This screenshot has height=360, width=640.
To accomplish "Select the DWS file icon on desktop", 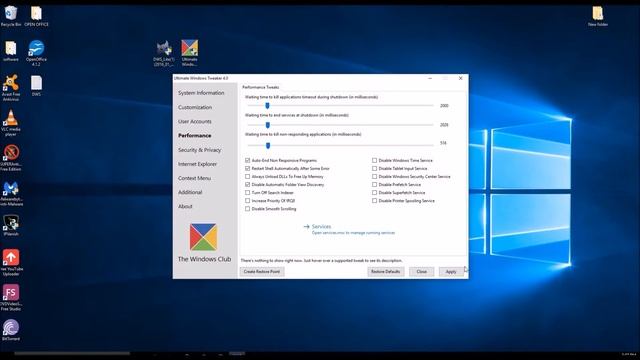I will [36, 86].
